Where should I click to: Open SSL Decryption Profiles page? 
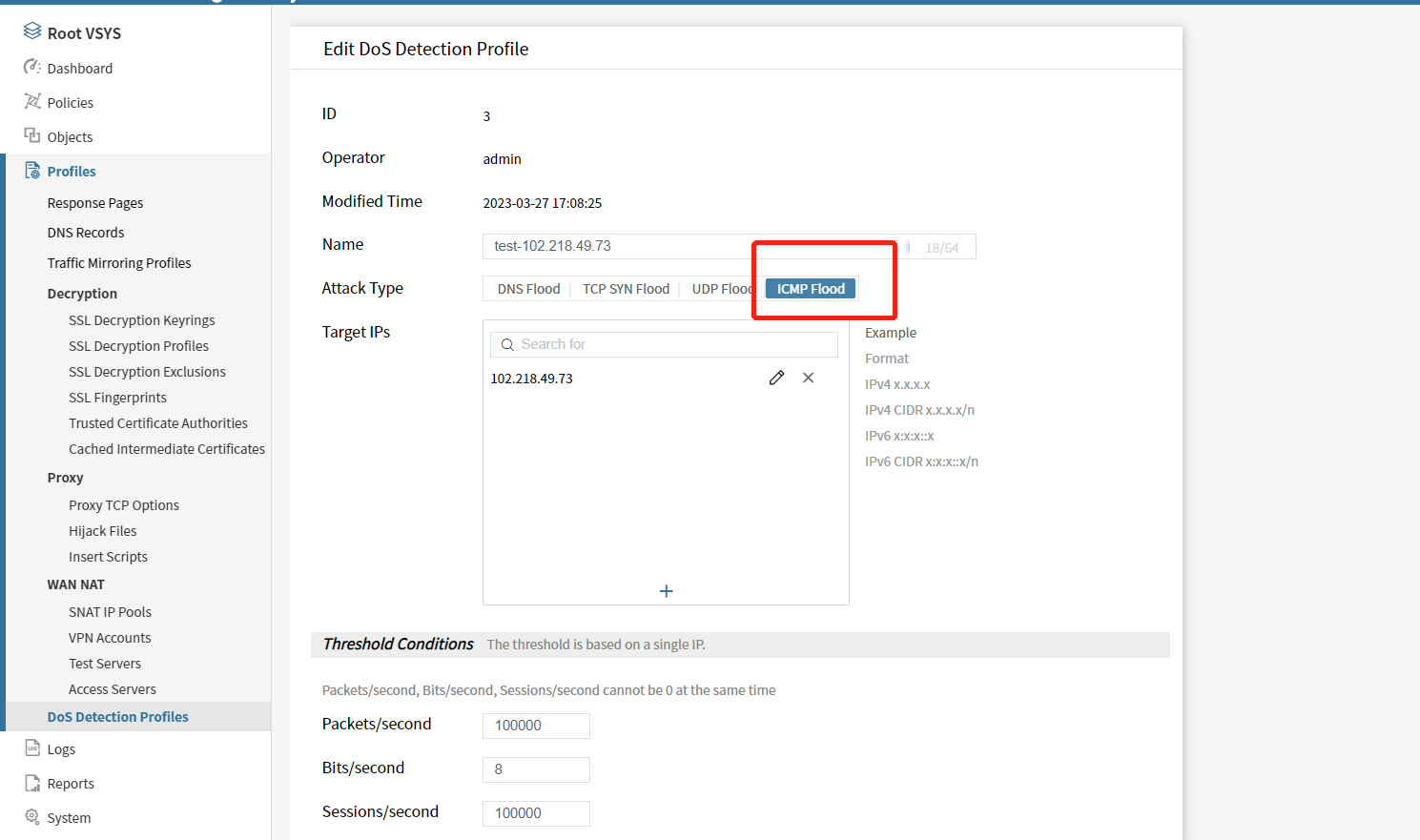pyautogui.click(x=138, y=346)
